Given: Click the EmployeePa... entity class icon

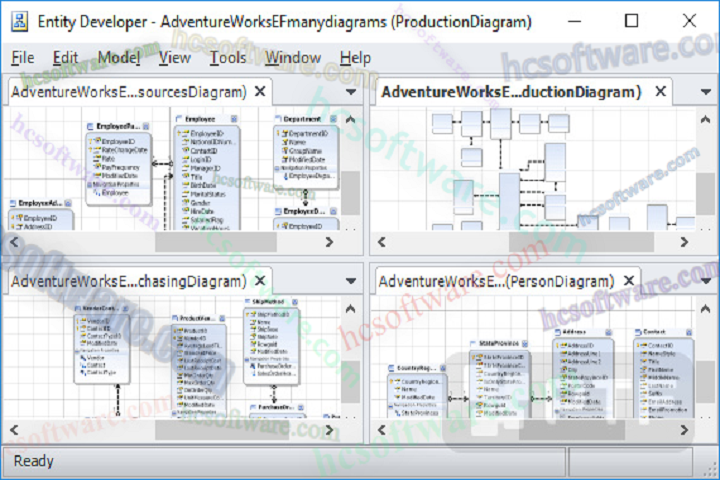Looking at the screenshot, I should 90,126.
